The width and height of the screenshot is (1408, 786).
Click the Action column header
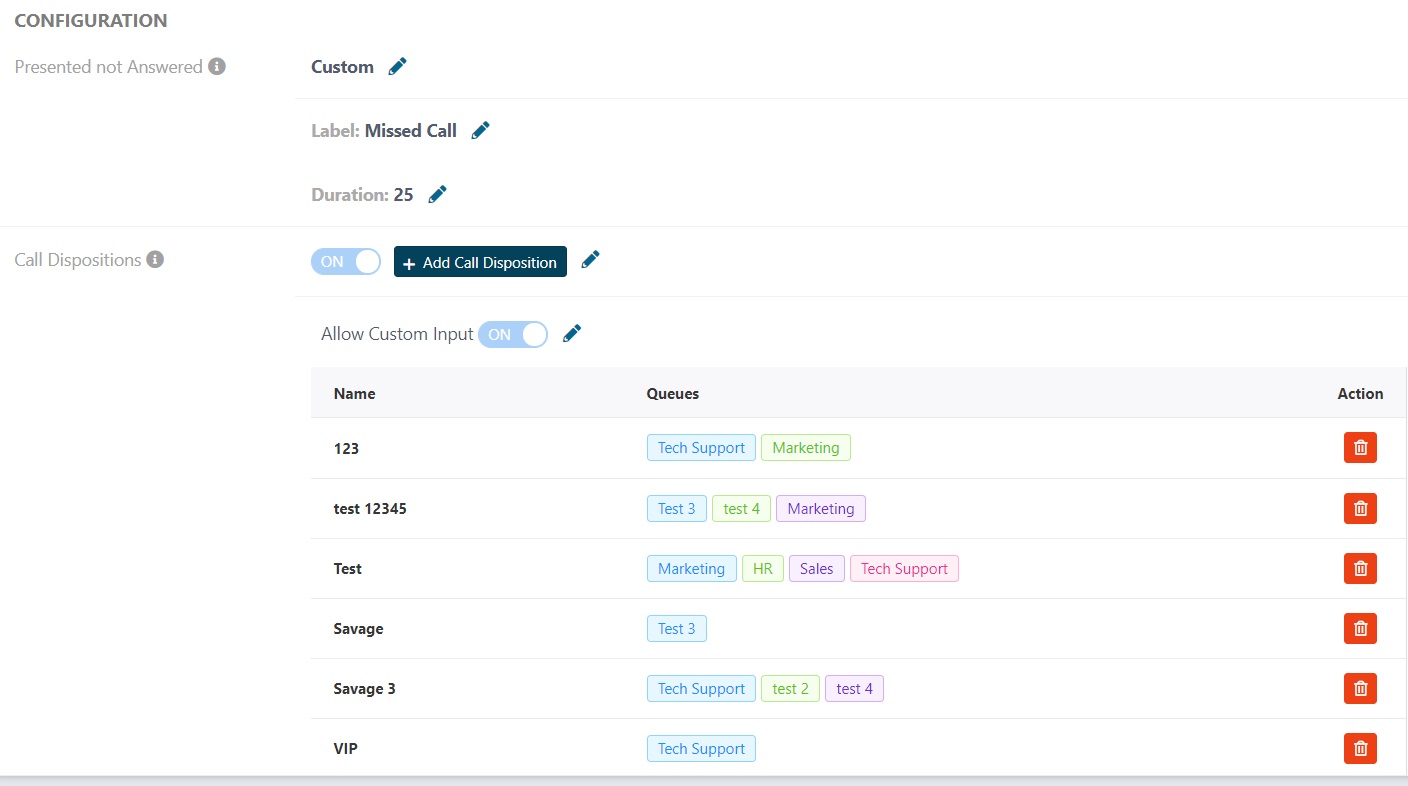point(1360,394)
